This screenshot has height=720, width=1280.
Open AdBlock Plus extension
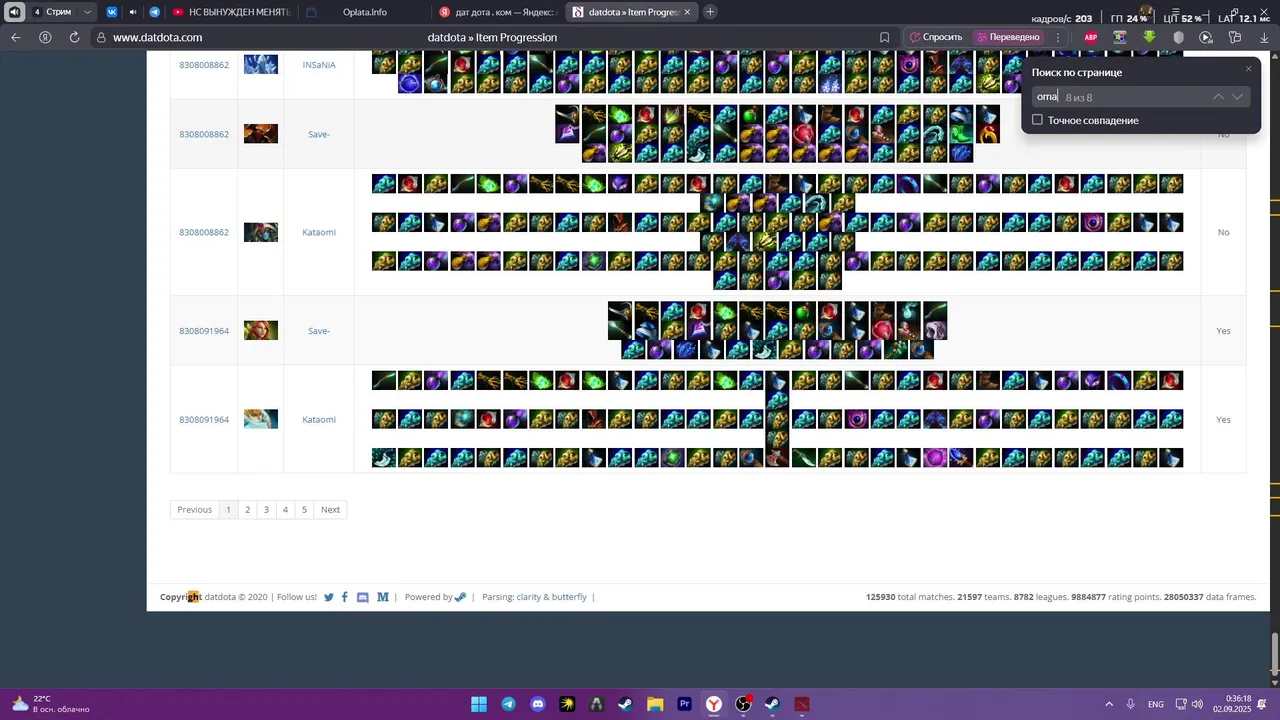click(x=1091, y=37)
